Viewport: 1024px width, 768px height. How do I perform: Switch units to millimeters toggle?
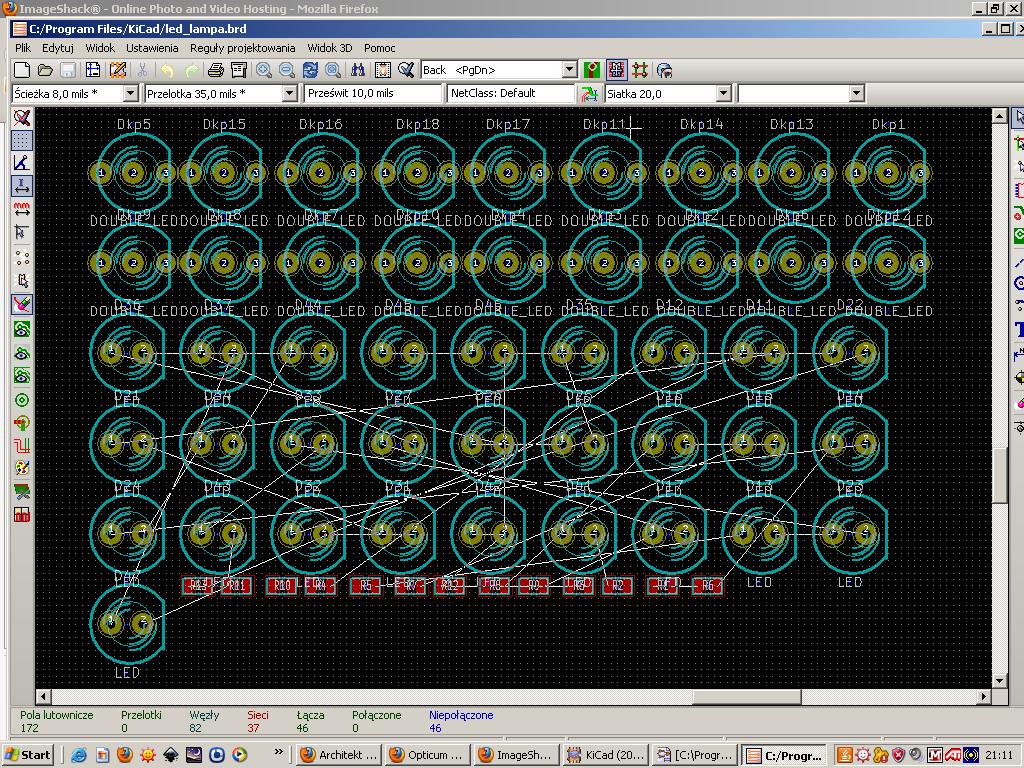pyautogui.click(x=21, y=210)
